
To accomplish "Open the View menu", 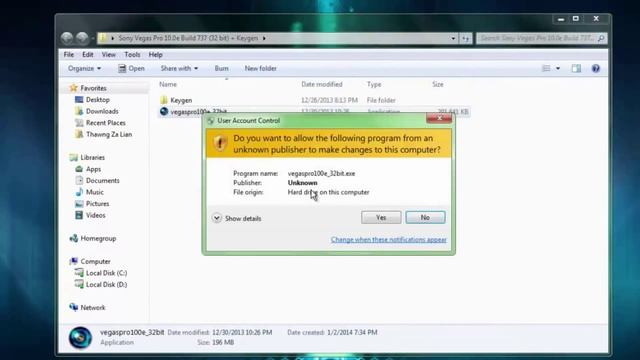I will [109, 55].
